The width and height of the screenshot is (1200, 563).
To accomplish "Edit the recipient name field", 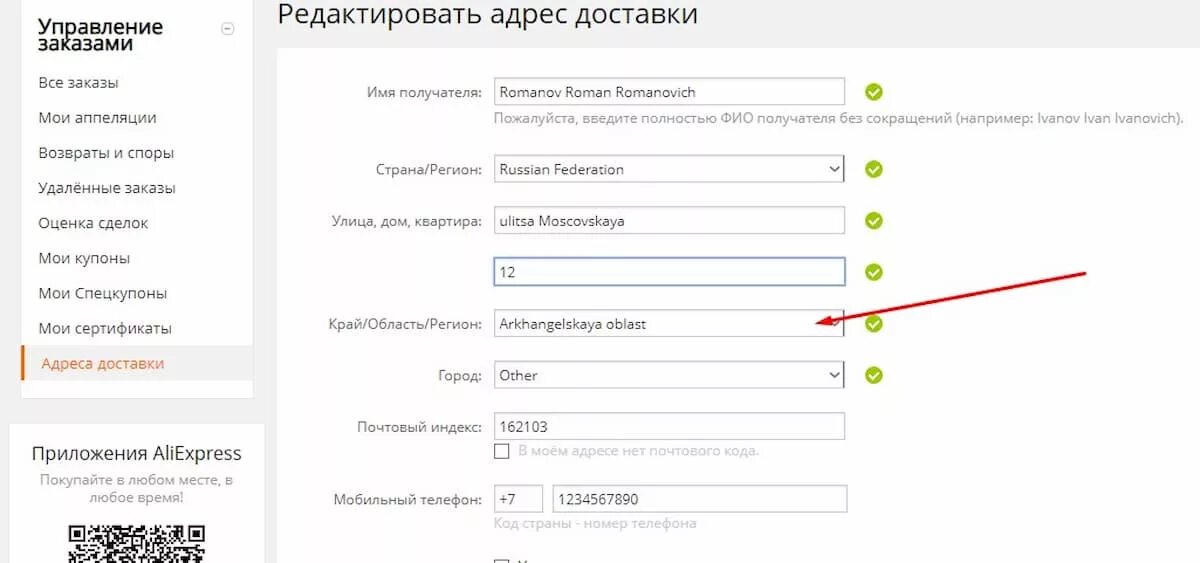I will pyautogui.click(x=669, y=92).
